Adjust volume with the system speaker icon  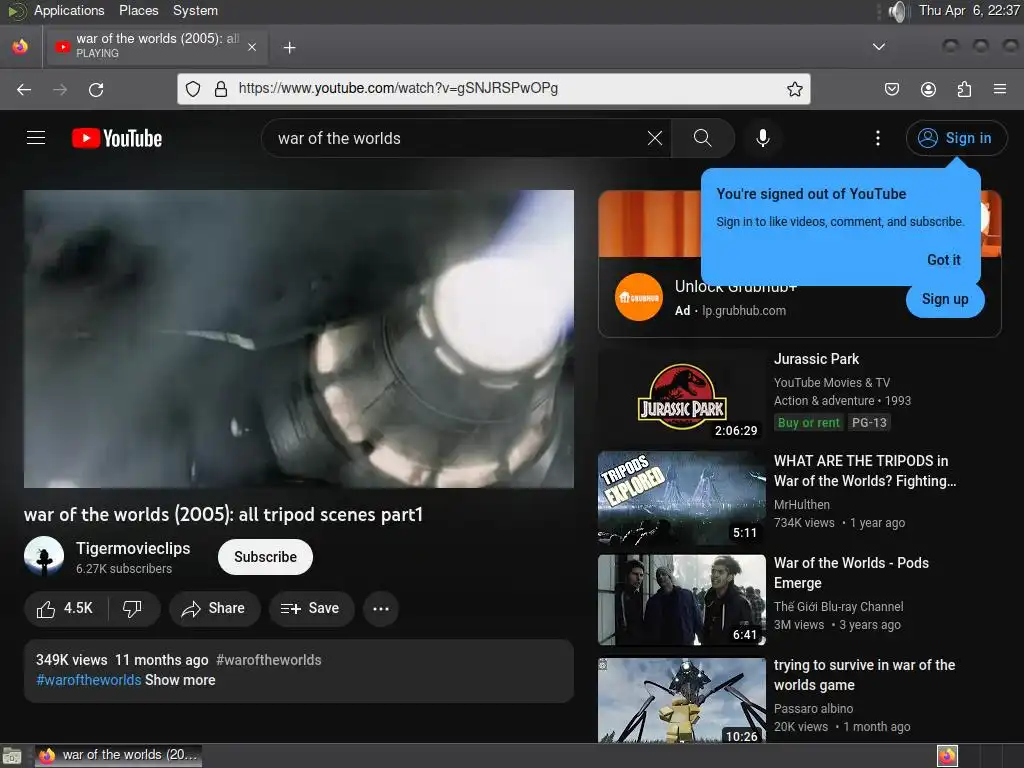[899, 11]
